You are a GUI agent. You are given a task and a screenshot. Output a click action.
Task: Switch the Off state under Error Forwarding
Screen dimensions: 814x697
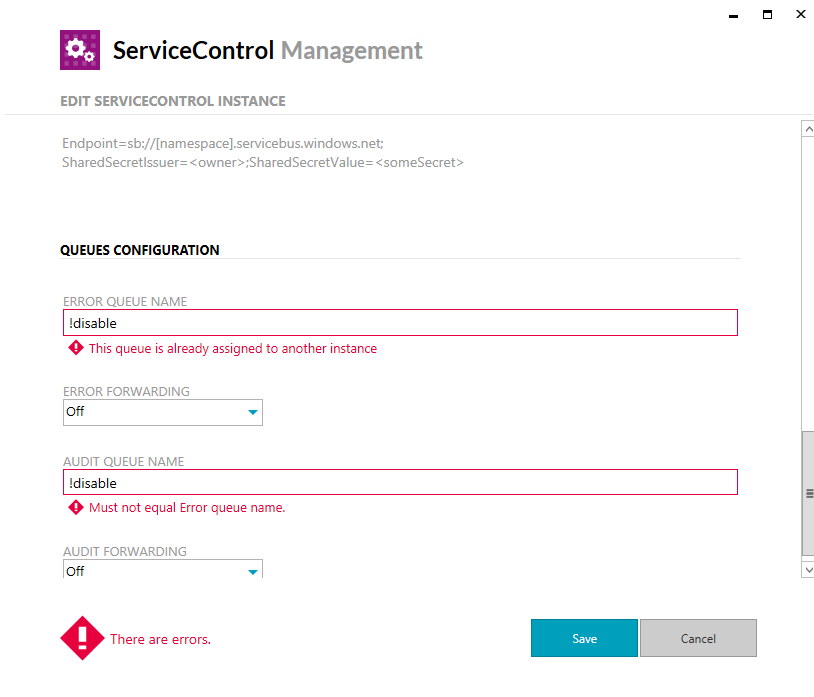pos(162,412)
